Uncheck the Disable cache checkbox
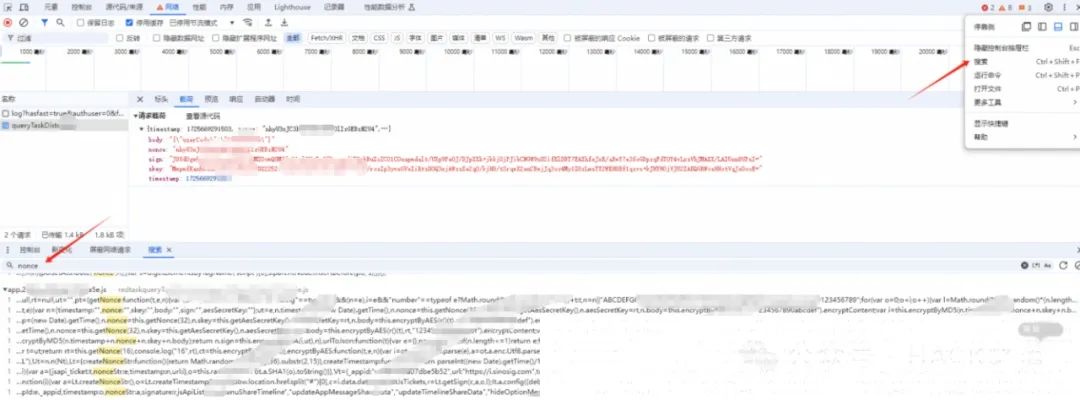Screen dimensions: 1080x400 (x=129, y=23)
